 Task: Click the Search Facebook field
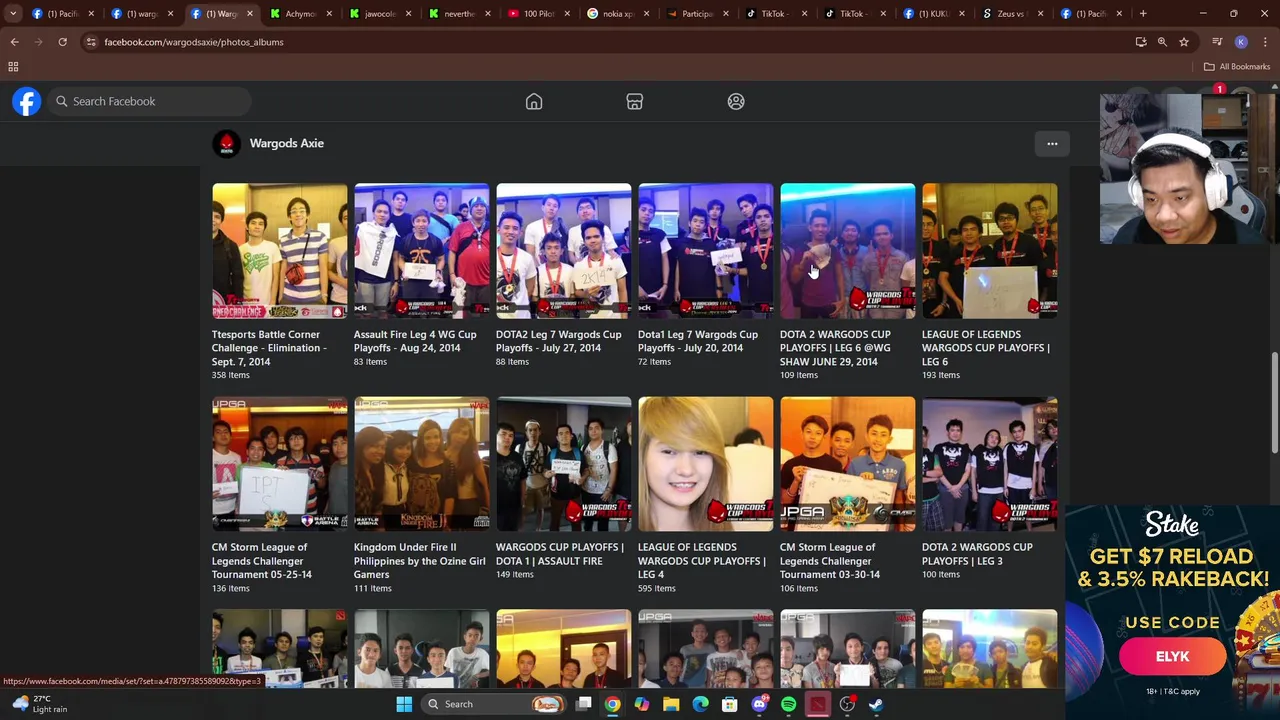click(150, 101)
